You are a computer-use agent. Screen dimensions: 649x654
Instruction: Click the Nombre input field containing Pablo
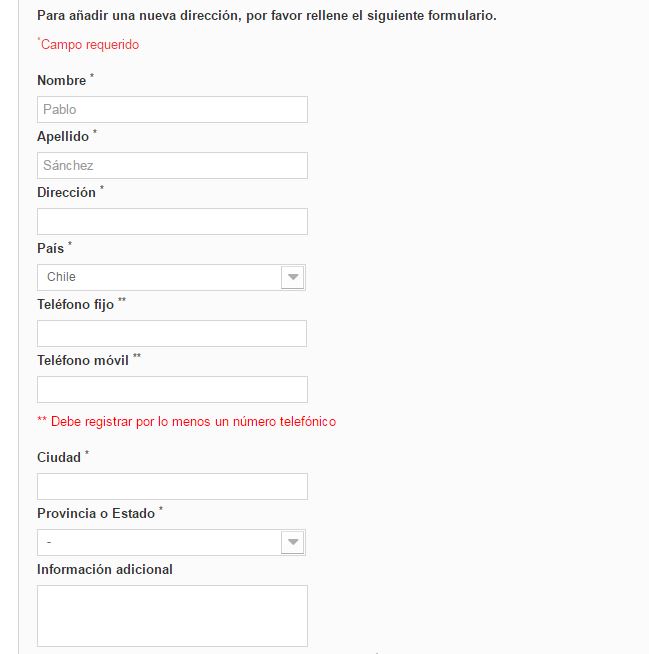(172, 110)
